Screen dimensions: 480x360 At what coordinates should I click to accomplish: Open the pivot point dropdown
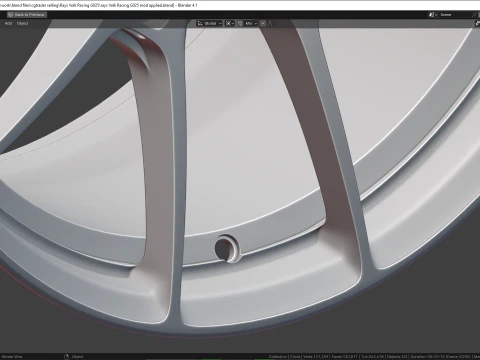[229, 23]
